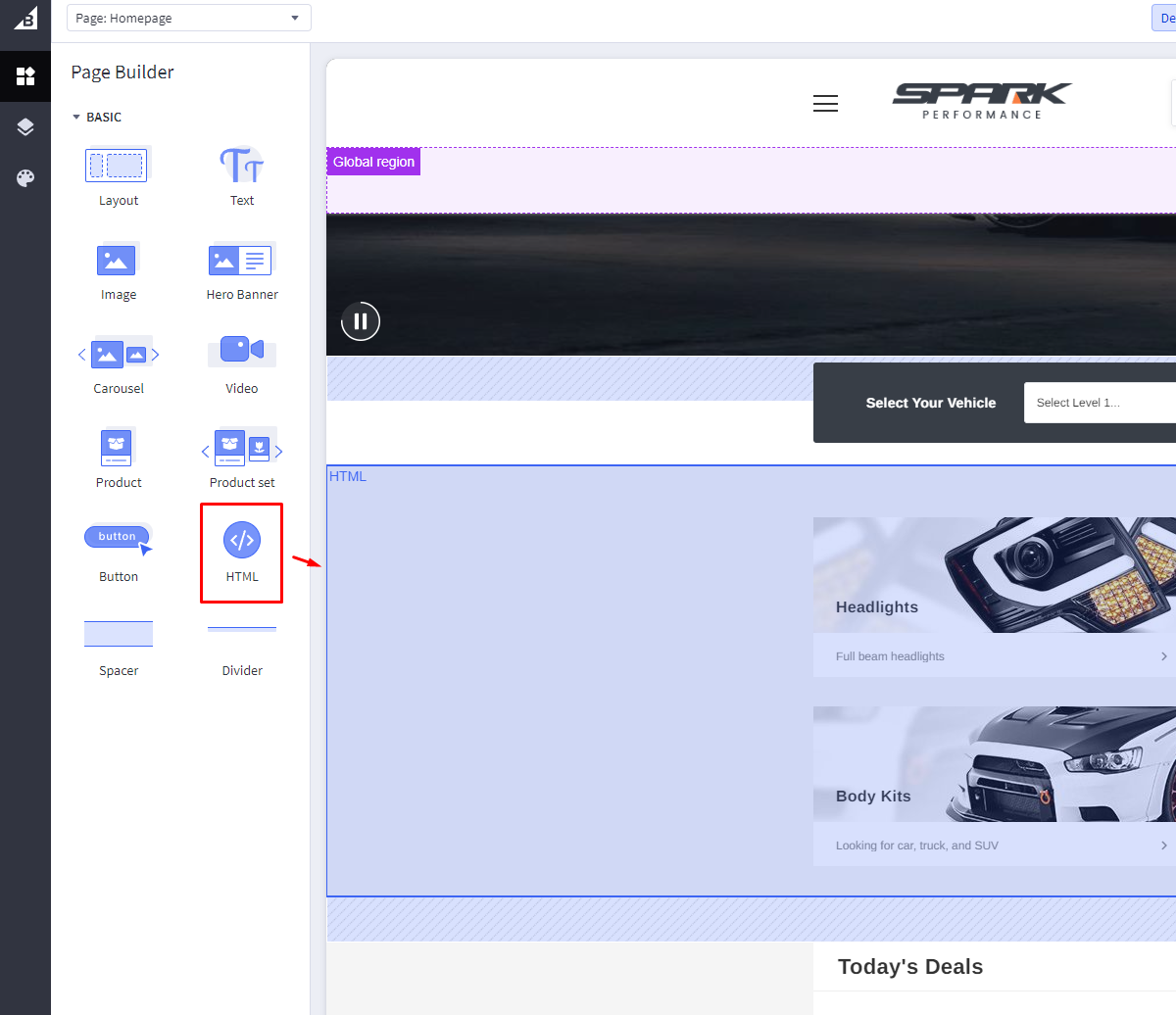Collapse the BASIC widgets section
Viewport: 1176px width, 1015px height.
coord(96,117)
